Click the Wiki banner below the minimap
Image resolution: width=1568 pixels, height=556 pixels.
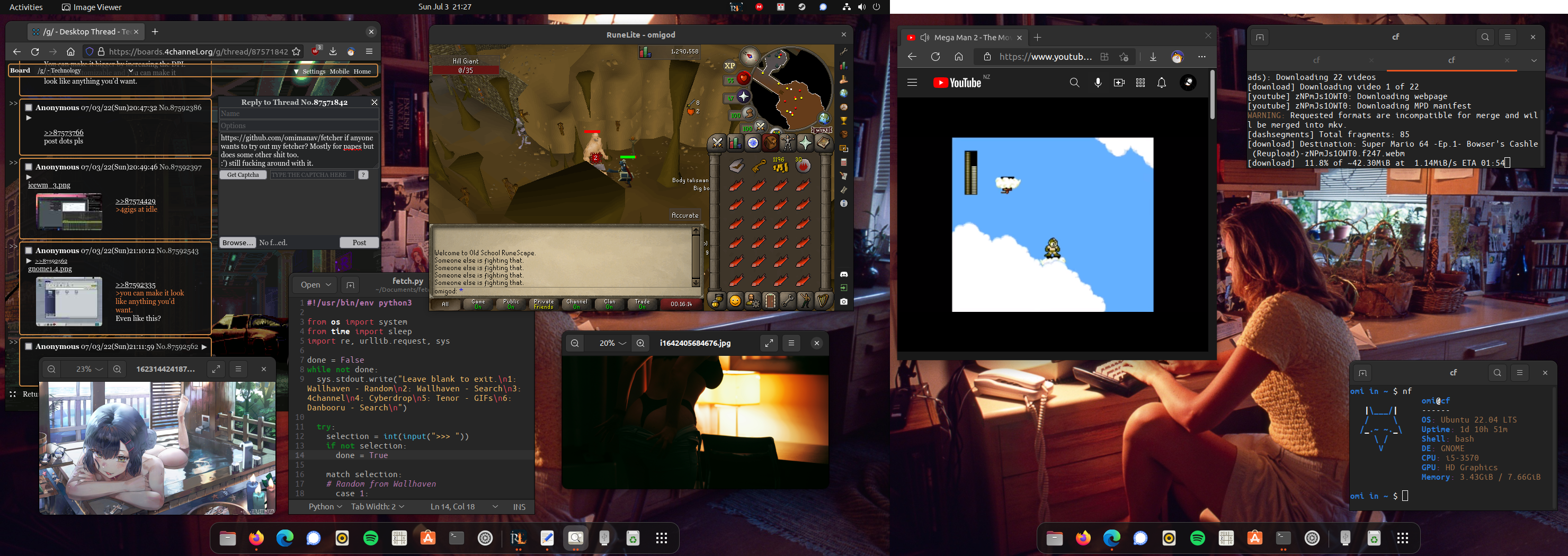pyautogui.click(x=822, y=130)
